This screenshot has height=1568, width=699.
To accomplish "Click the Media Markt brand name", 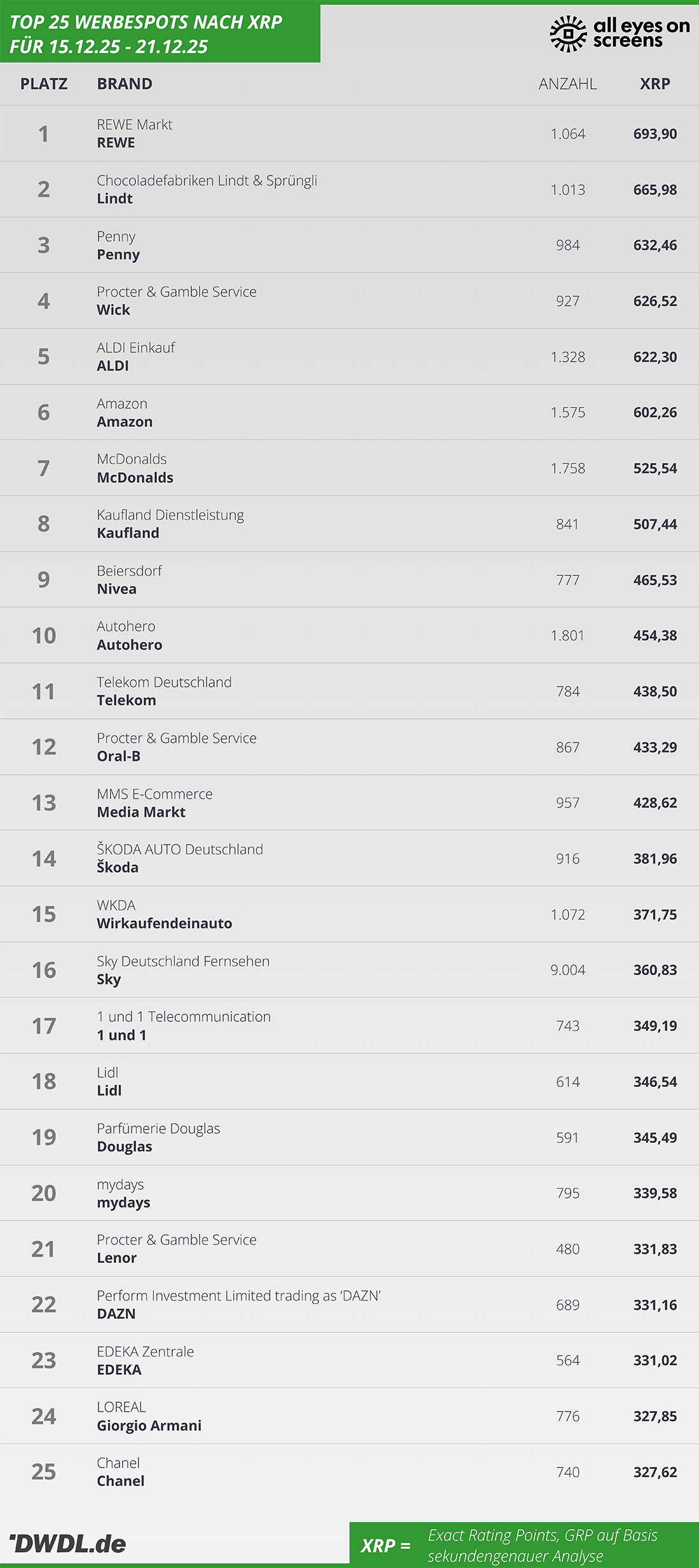I will [x=141, y=812].
